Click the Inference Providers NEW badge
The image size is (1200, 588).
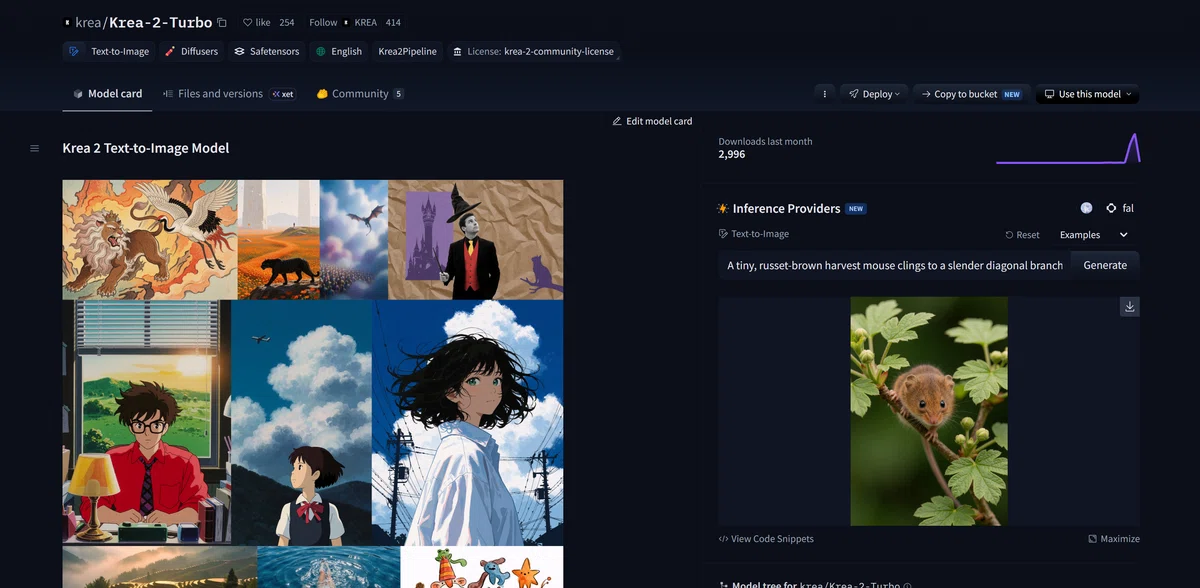tap(856, 209)
